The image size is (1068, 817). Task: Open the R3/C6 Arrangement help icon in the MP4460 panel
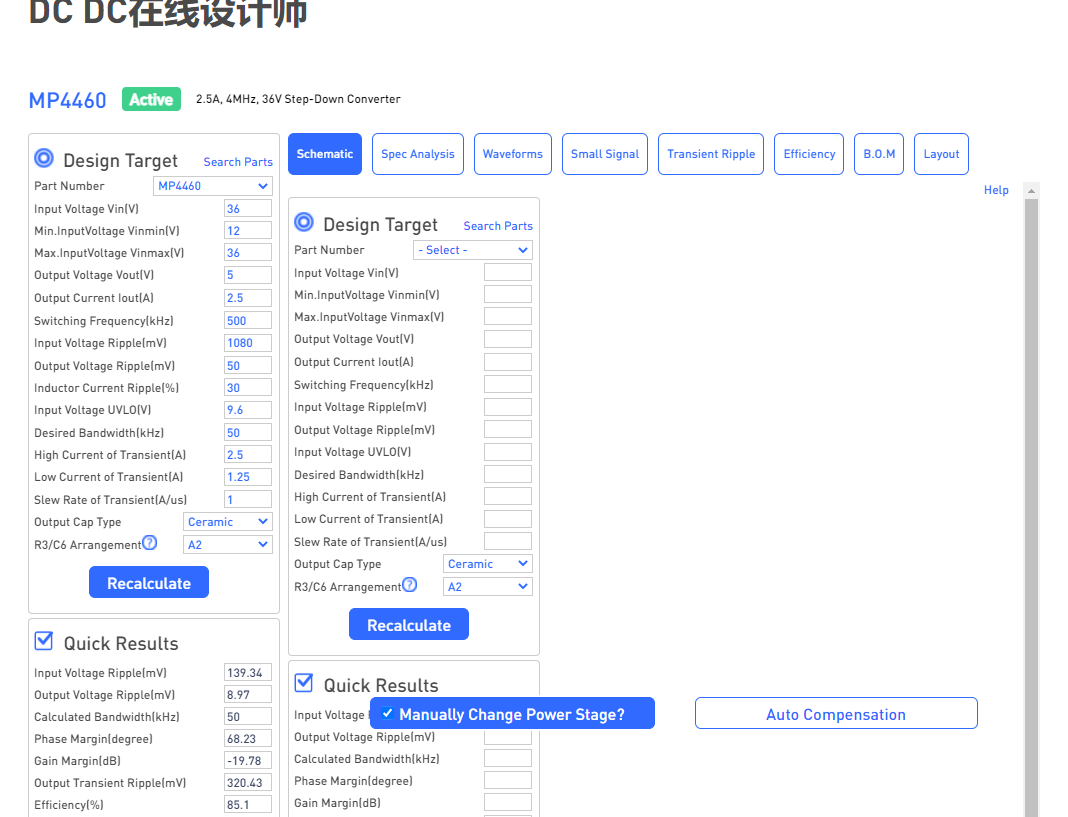(150, 543)
